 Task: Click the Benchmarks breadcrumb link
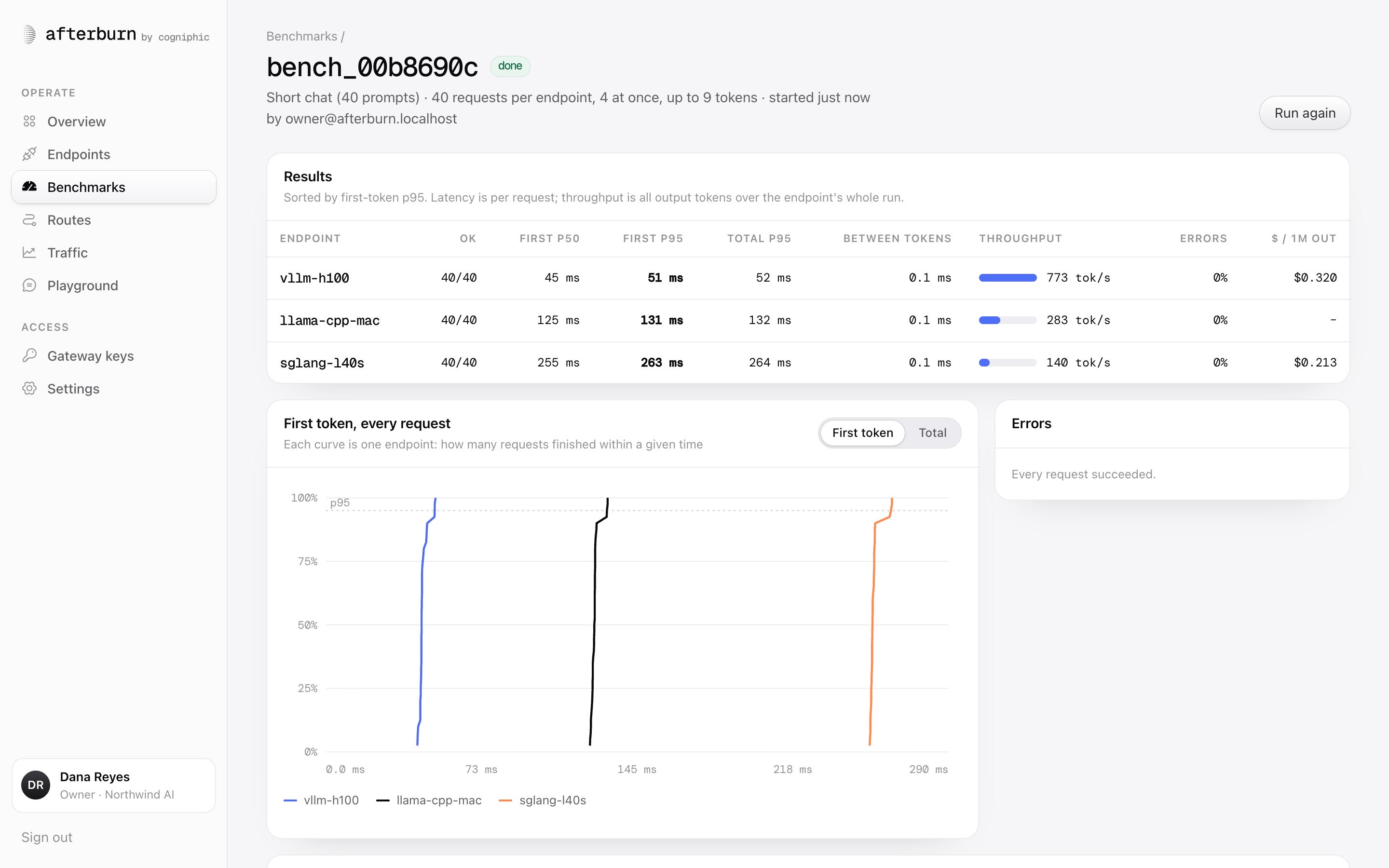click(x=301, y=36)
